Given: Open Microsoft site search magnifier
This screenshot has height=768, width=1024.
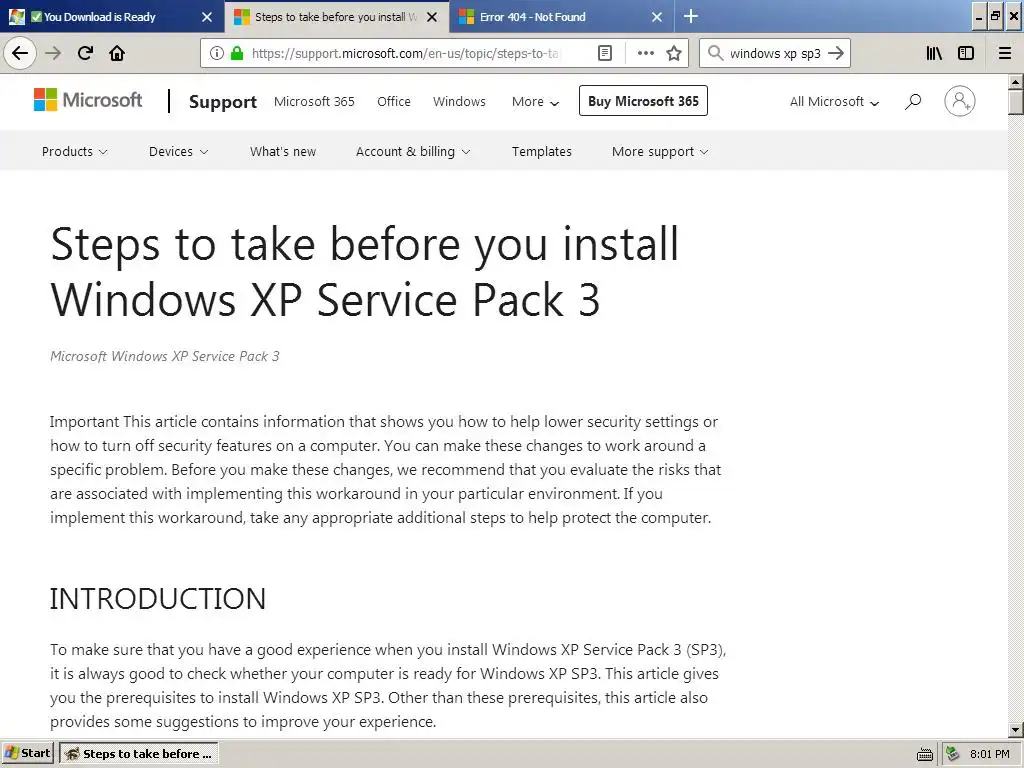Looking at the screenshot, I should point(913,101).
